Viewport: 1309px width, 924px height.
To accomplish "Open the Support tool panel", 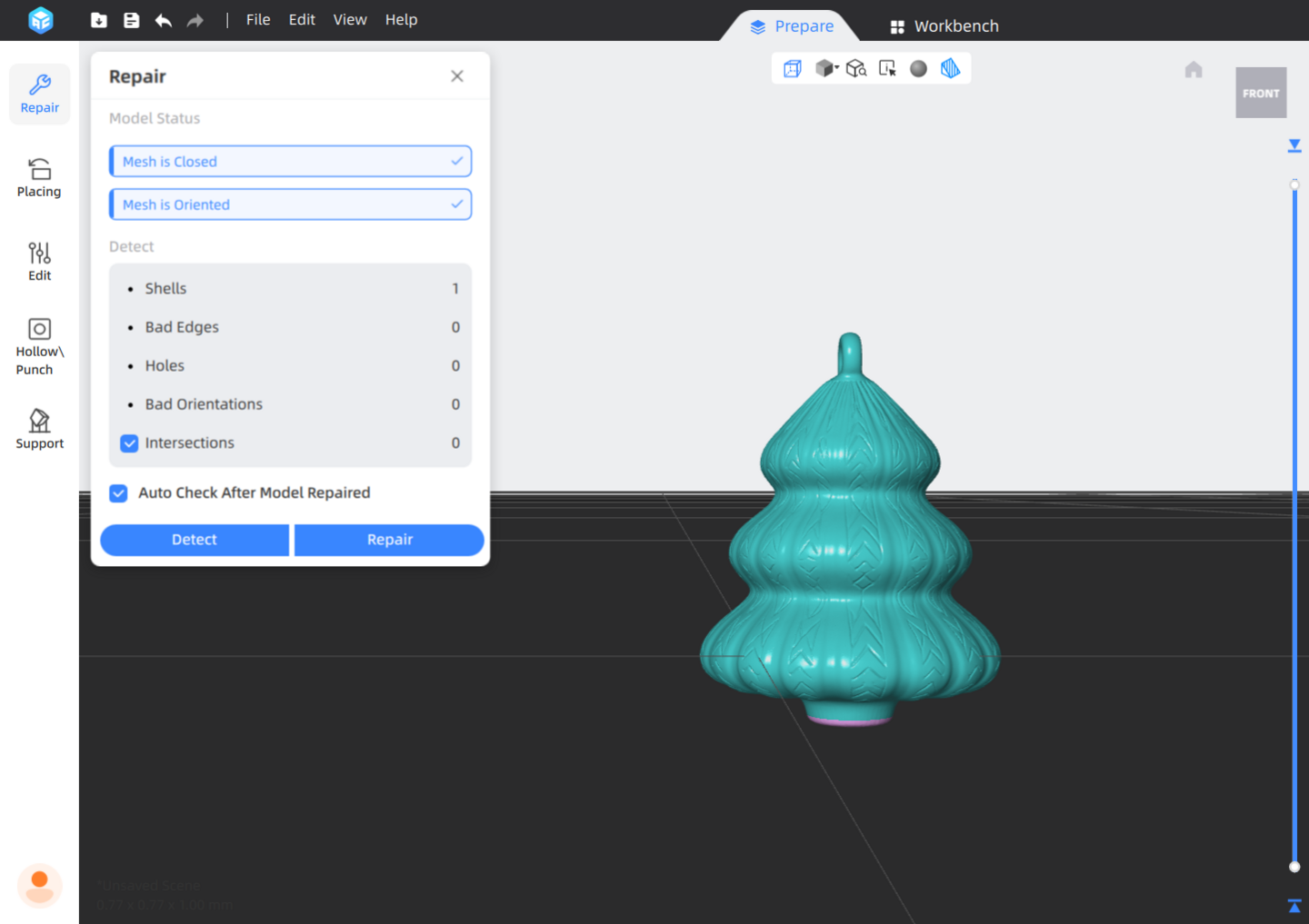I will tap(39, 429).
